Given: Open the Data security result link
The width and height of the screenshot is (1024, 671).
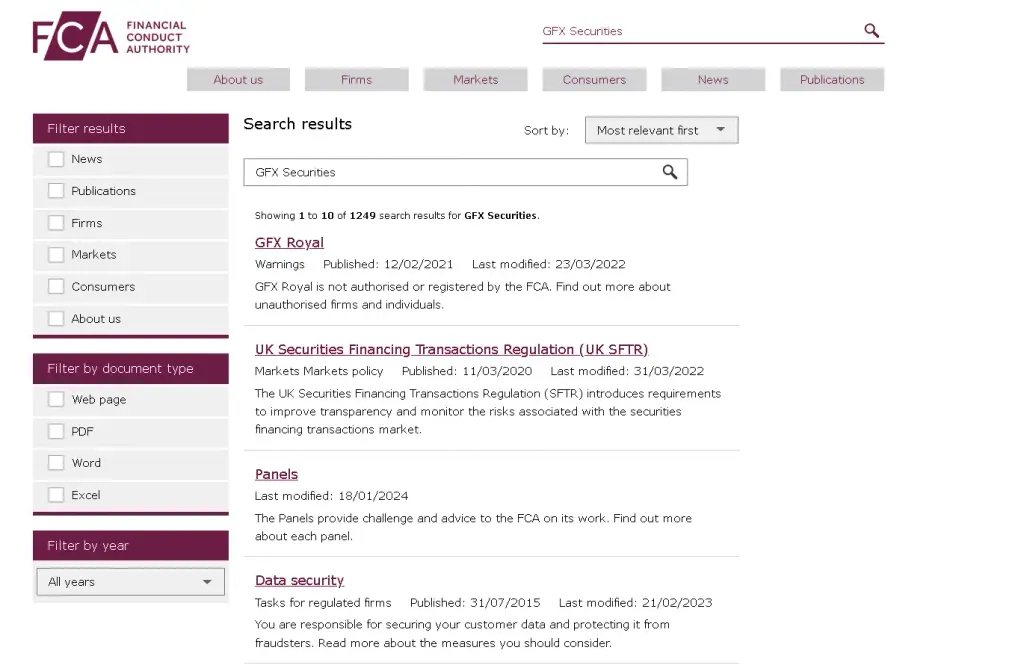Looking at the screenshot, I should pyautogui.click(x=299, y=580).
